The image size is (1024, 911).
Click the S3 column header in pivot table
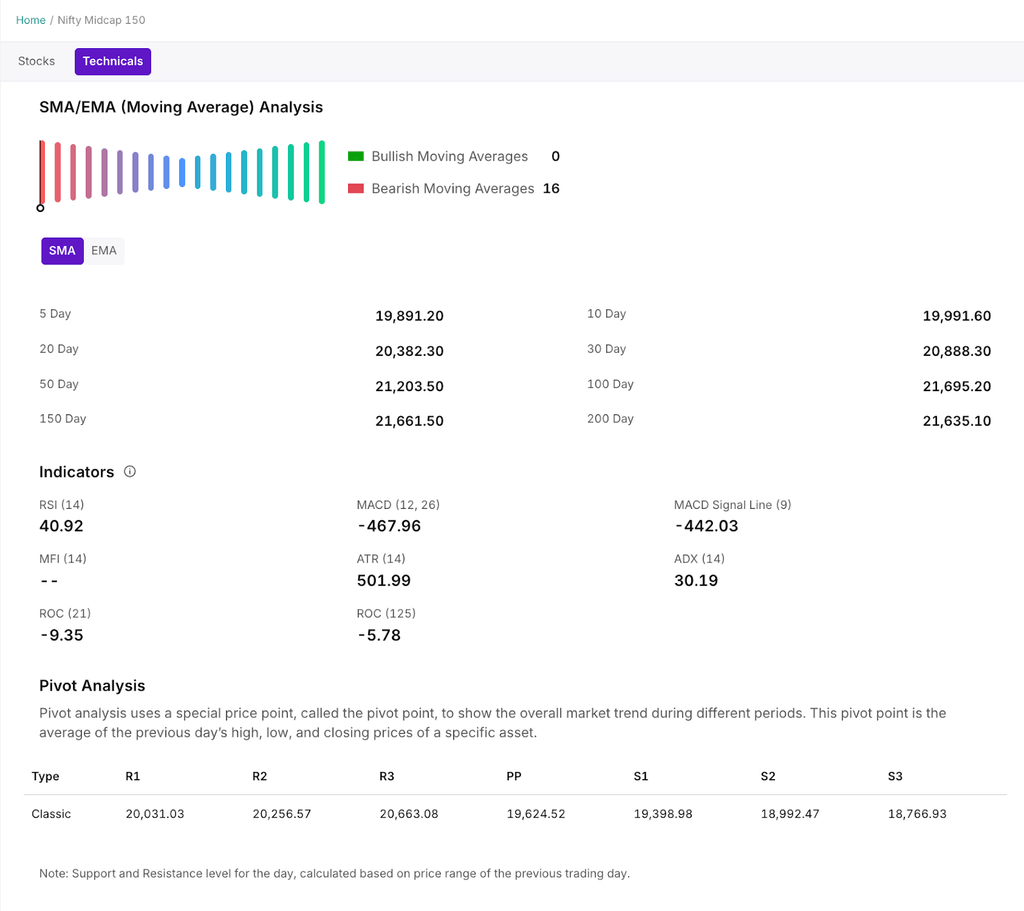(896, 776)
